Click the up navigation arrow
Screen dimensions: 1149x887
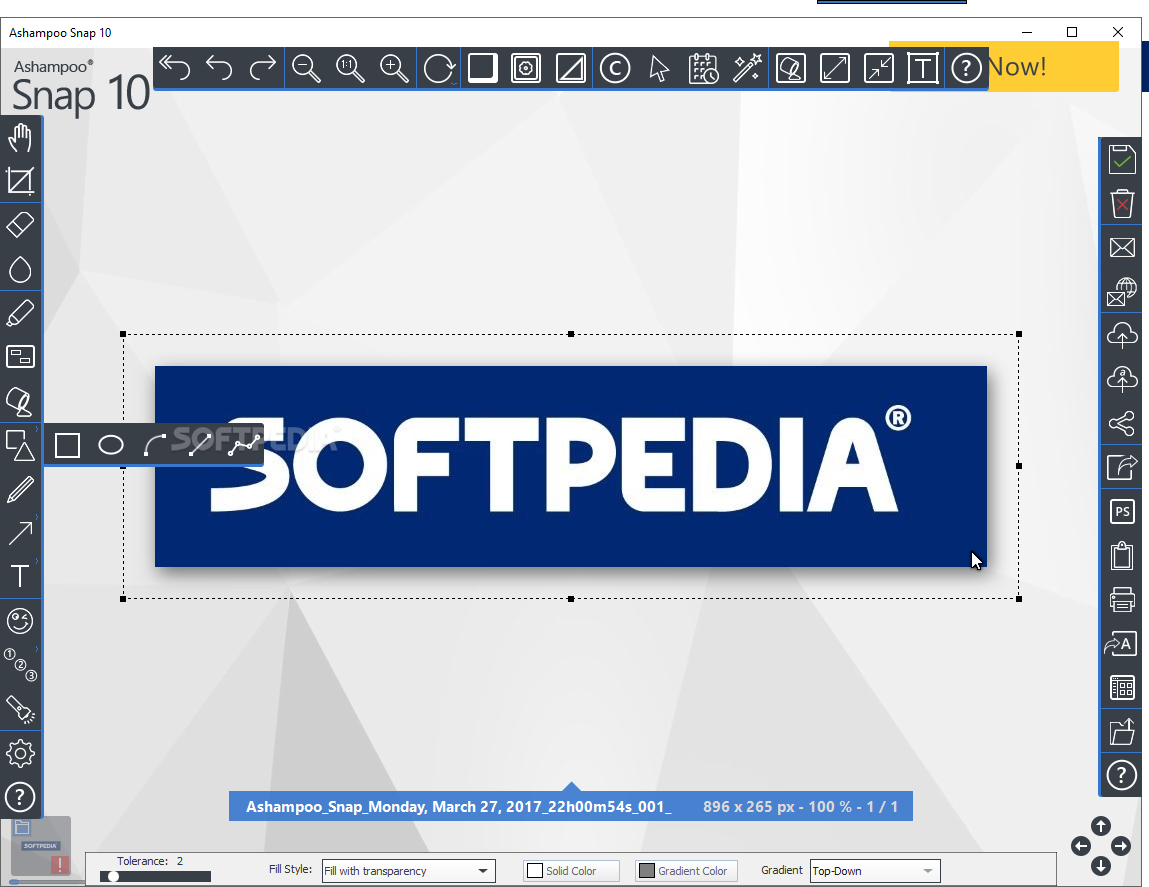point(1101,826)
